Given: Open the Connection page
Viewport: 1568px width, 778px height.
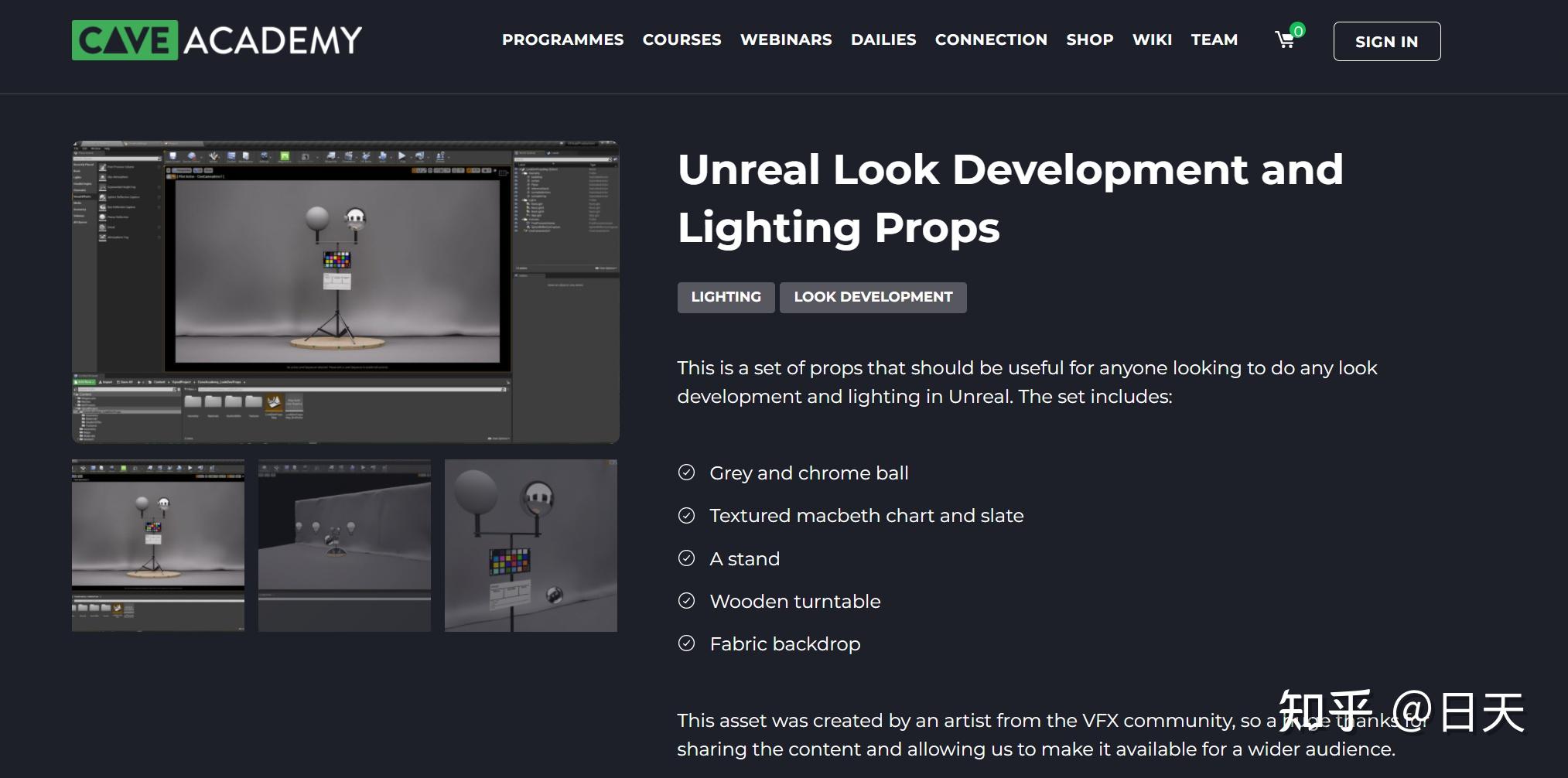Looking at the screenshot, I should (x=991, y=39).
